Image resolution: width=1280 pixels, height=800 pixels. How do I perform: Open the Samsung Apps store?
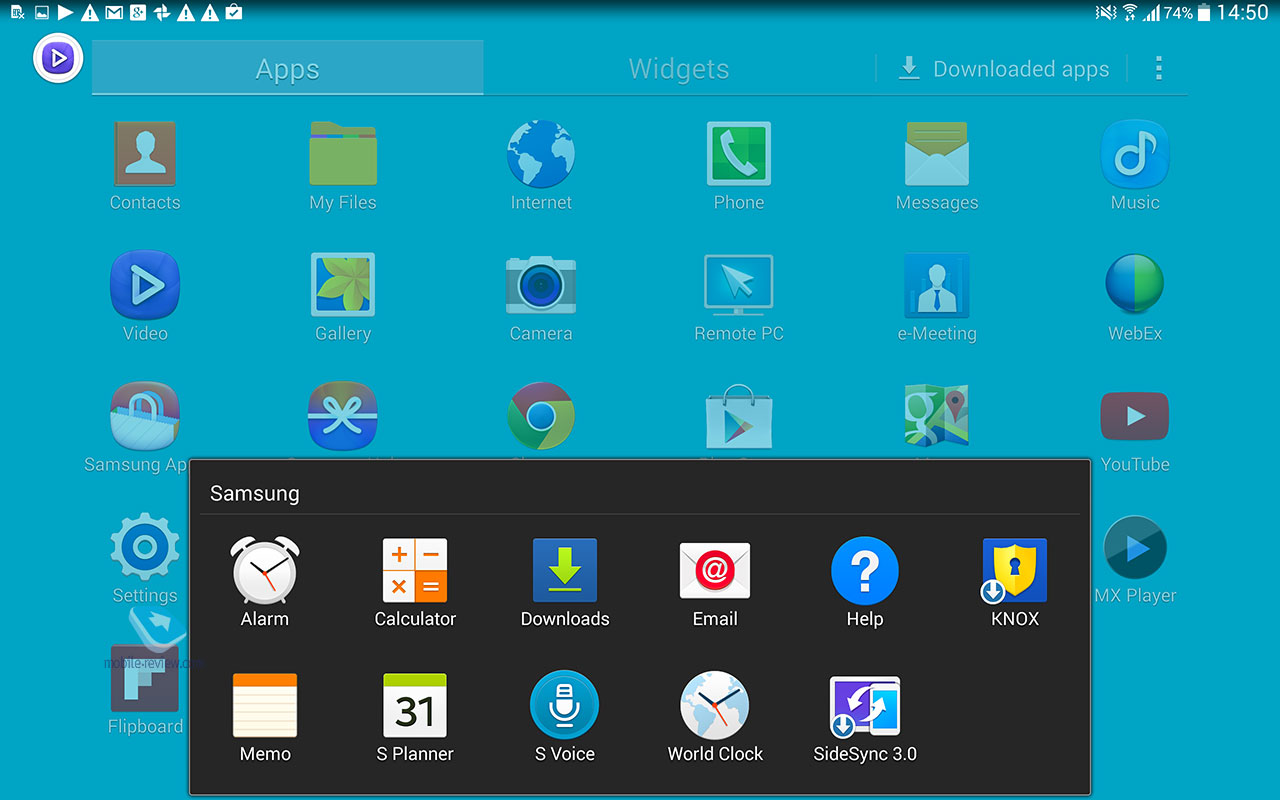click(x=145, y=416)
